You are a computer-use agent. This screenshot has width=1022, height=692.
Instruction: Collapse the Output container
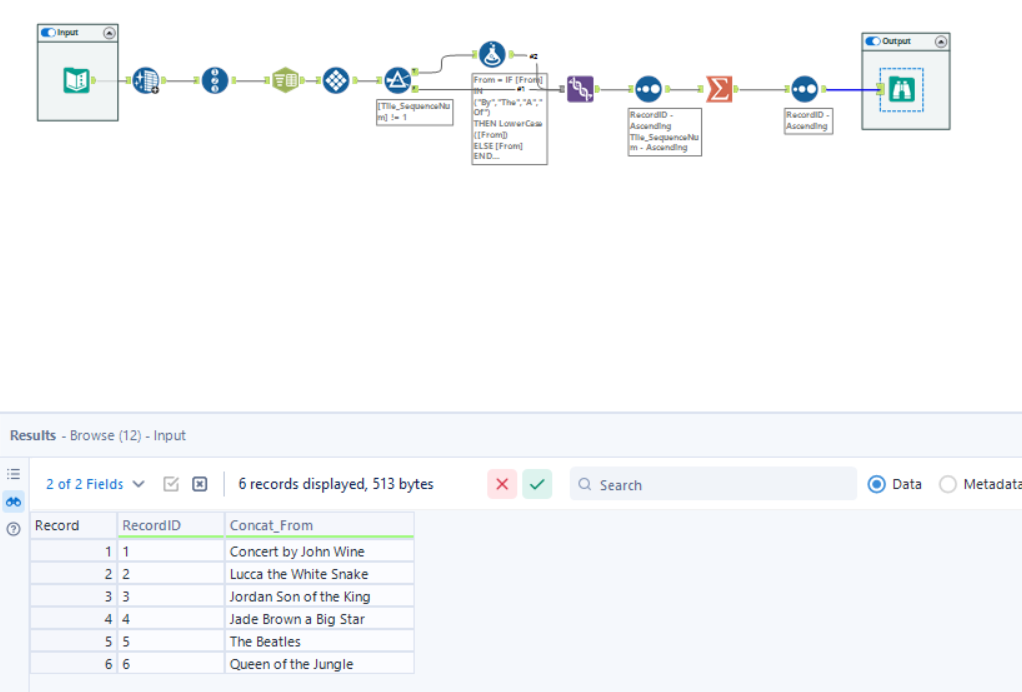coord(940,41)
